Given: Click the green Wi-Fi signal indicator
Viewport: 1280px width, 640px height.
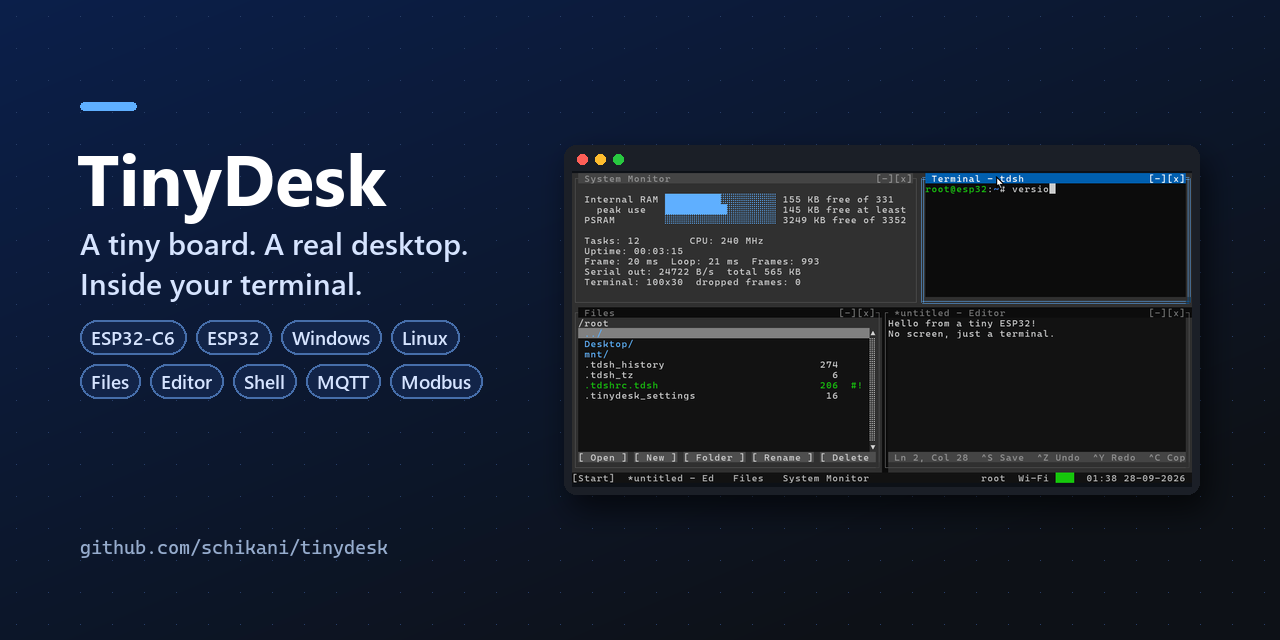Looking at the screenshot, I should coord(1064,478).
